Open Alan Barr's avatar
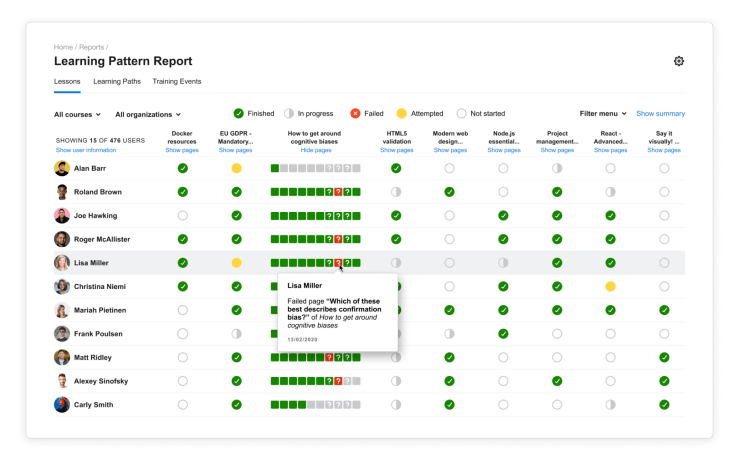Screen dimensions: 739x464 click(x=62, y=168)
